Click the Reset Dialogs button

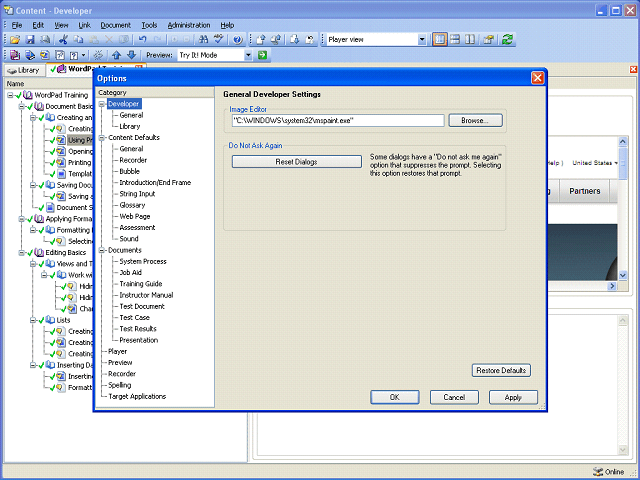(x=297, y=162)
